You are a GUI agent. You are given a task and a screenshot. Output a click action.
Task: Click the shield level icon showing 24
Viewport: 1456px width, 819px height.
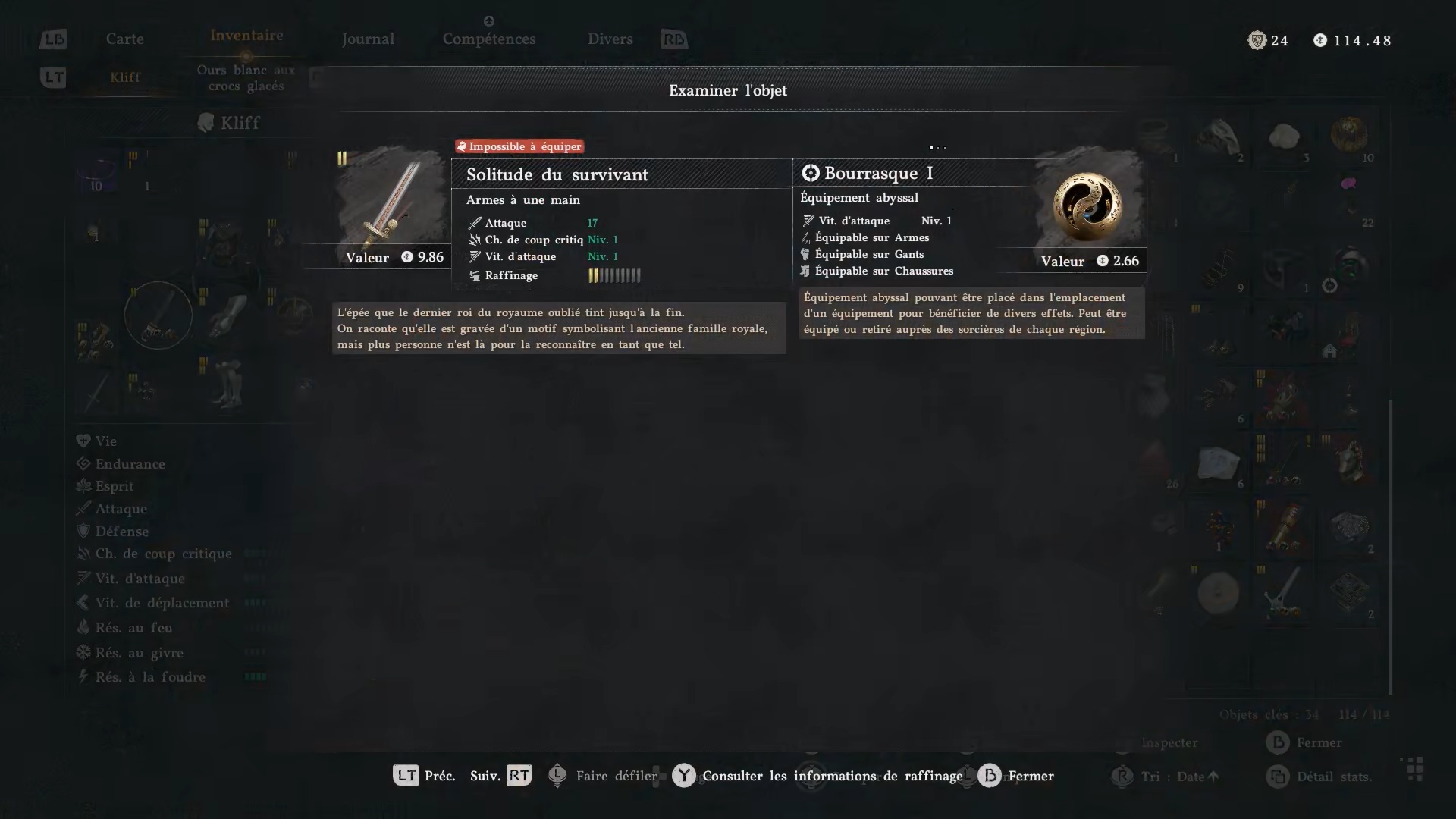1257,40
